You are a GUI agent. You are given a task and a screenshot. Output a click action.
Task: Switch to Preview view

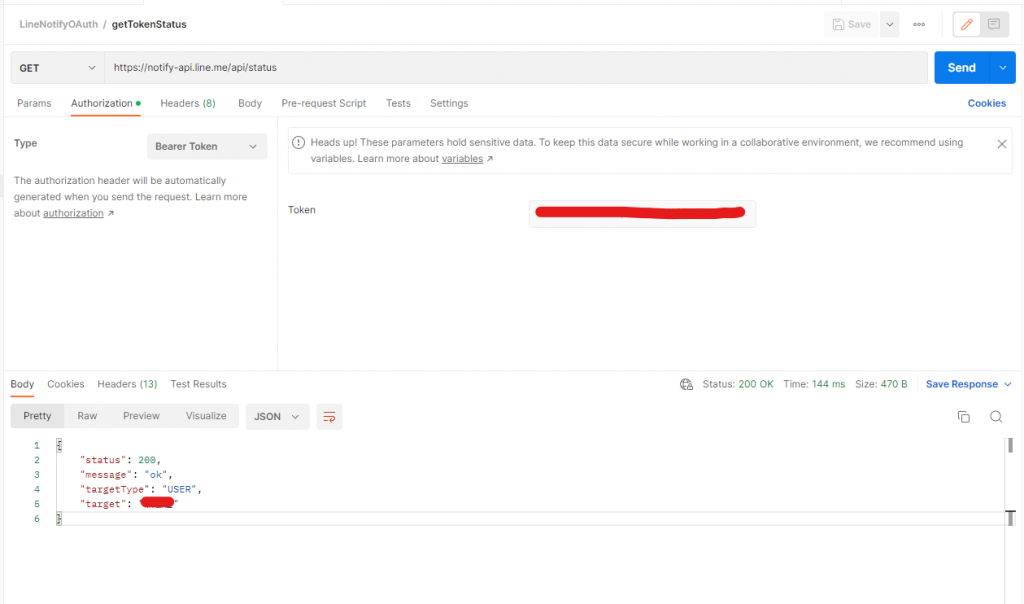(141, 416)
